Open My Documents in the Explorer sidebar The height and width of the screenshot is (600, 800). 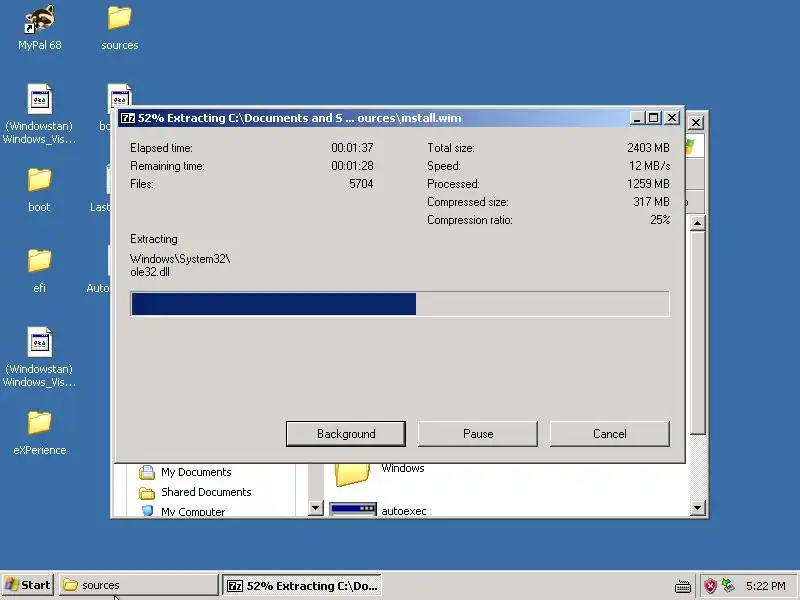click(x=185, y=472)
